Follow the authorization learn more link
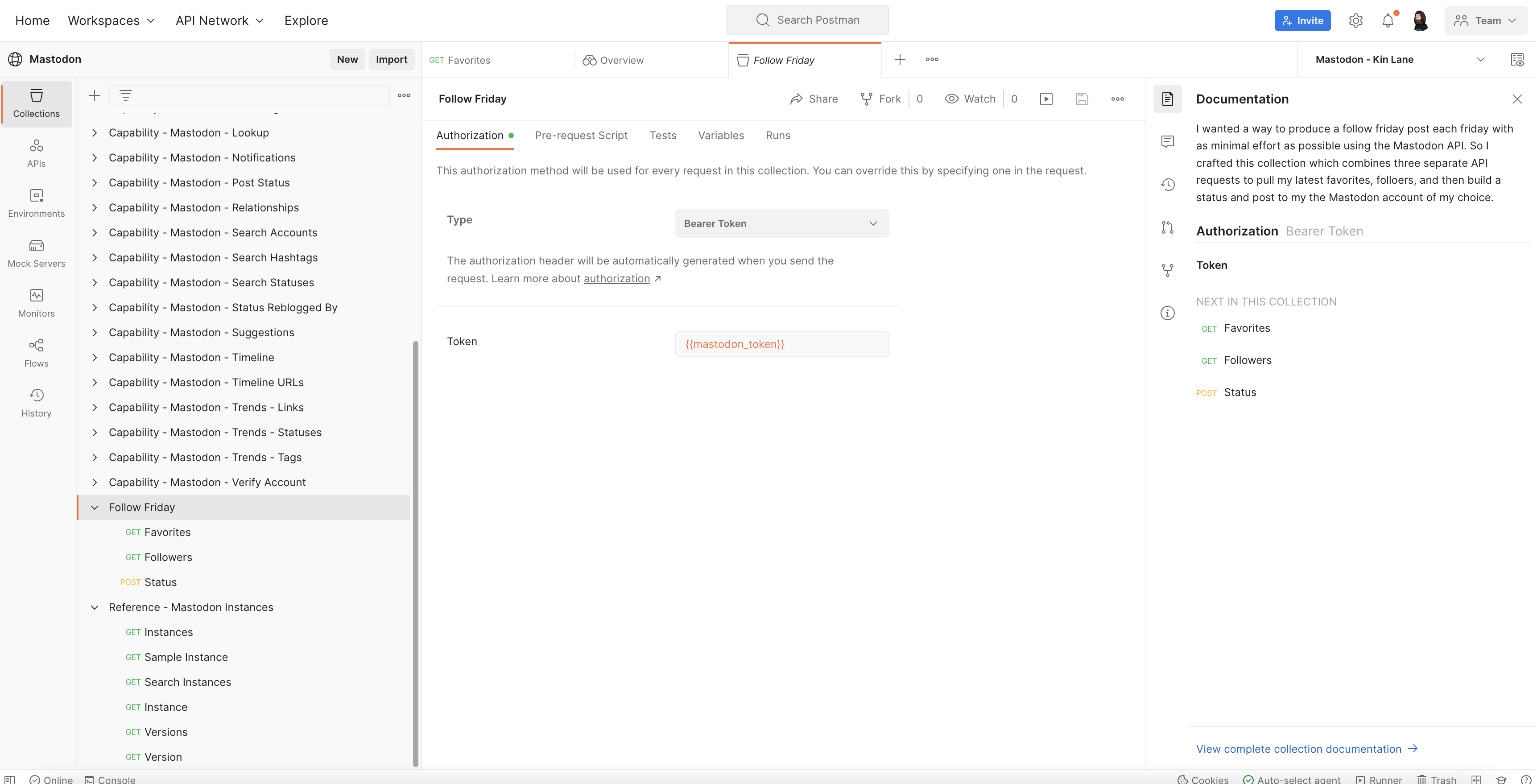Viewport: 1537px width, 784px height. coord(616,279)
